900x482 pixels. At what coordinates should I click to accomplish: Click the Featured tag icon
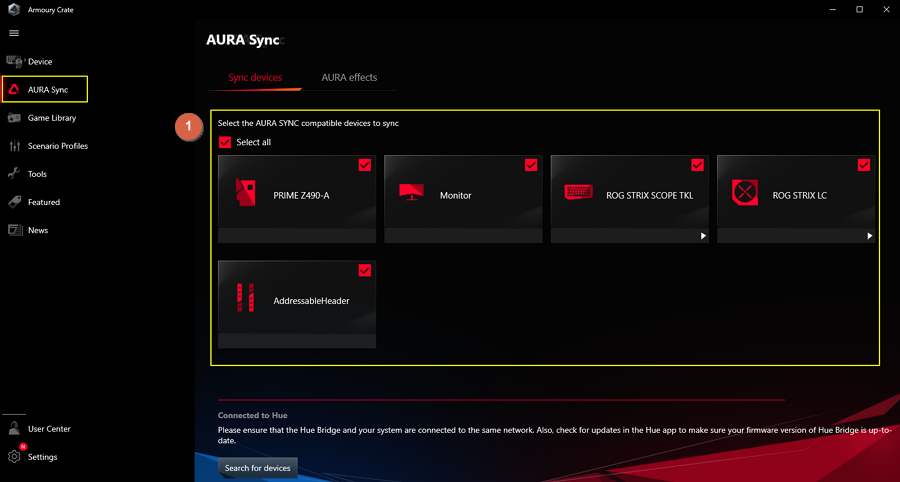[14, 202]
